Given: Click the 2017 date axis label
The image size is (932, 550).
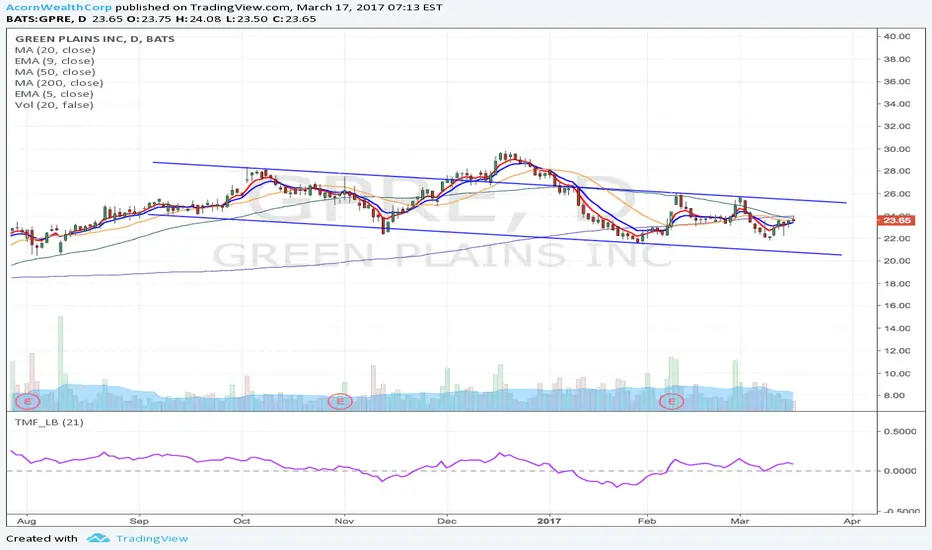Looking at the screenshot, I should click(x=549, y=521).
